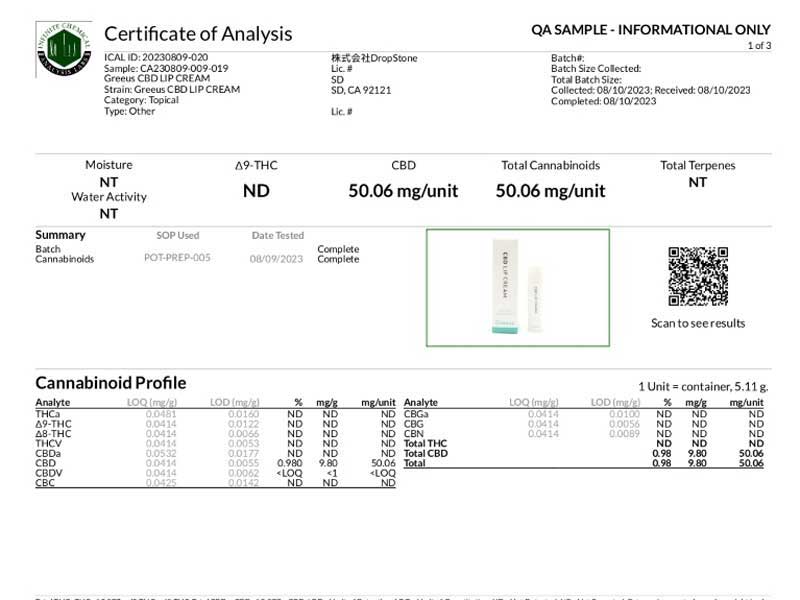
Task: Select the POT-PREP-005 SOP code
Action: (x=177, y=258)
